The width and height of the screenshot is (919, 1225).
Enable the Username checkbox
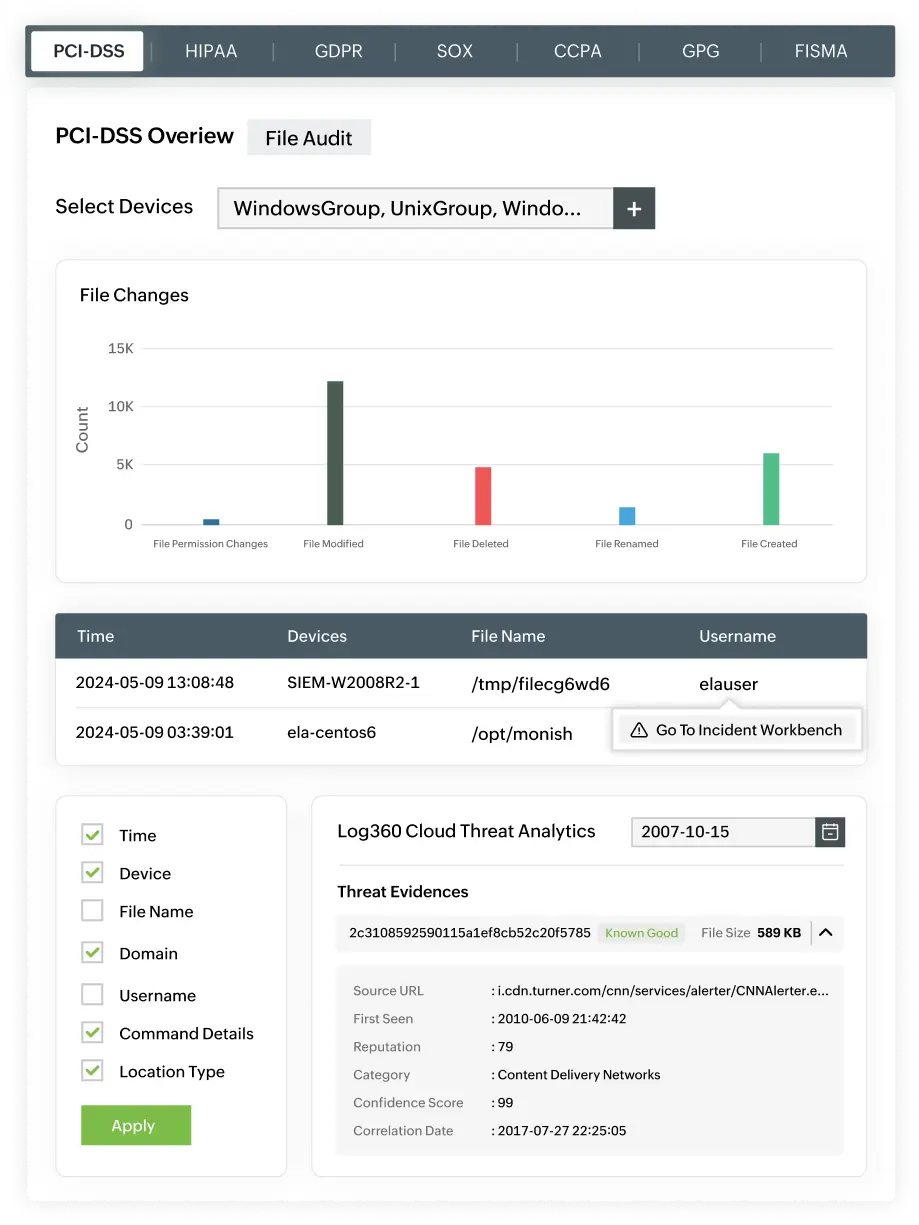(x=91, y=994)
